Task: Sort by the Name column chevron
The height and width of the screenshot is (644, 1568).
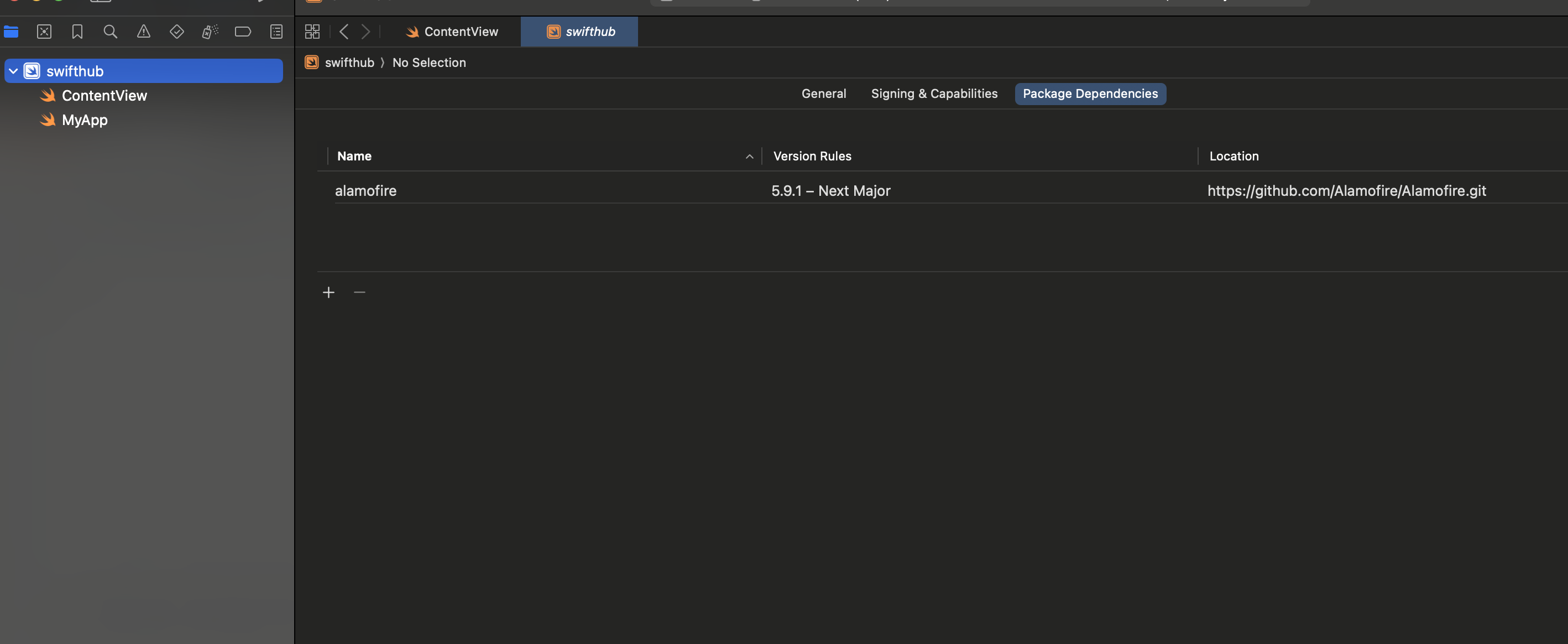Action: click(x=749, y=157)
